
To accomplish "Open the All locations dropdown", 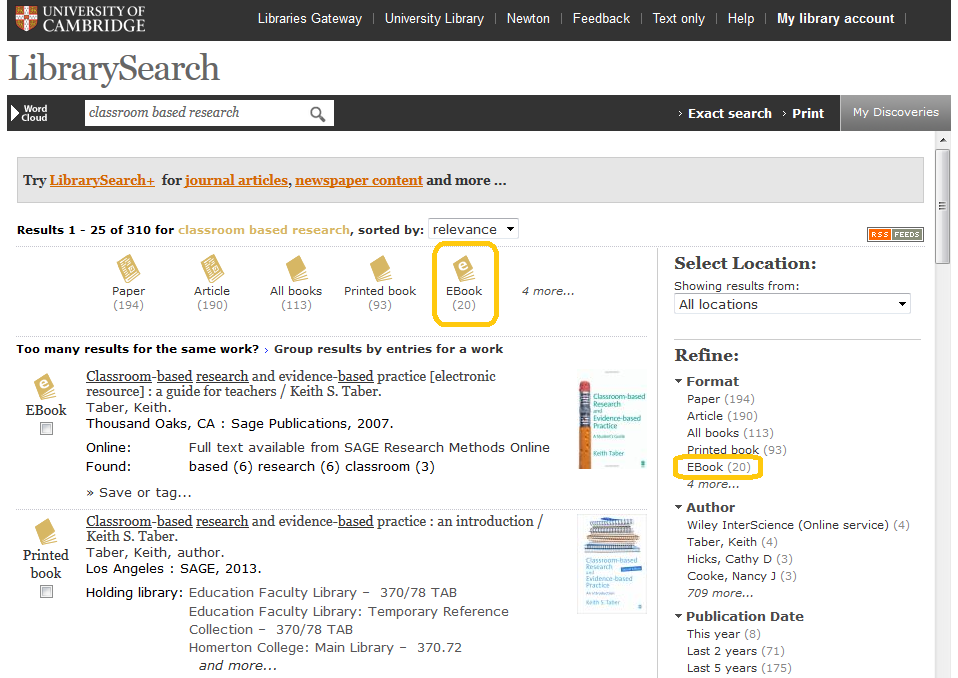I will (x=792, y=304).
